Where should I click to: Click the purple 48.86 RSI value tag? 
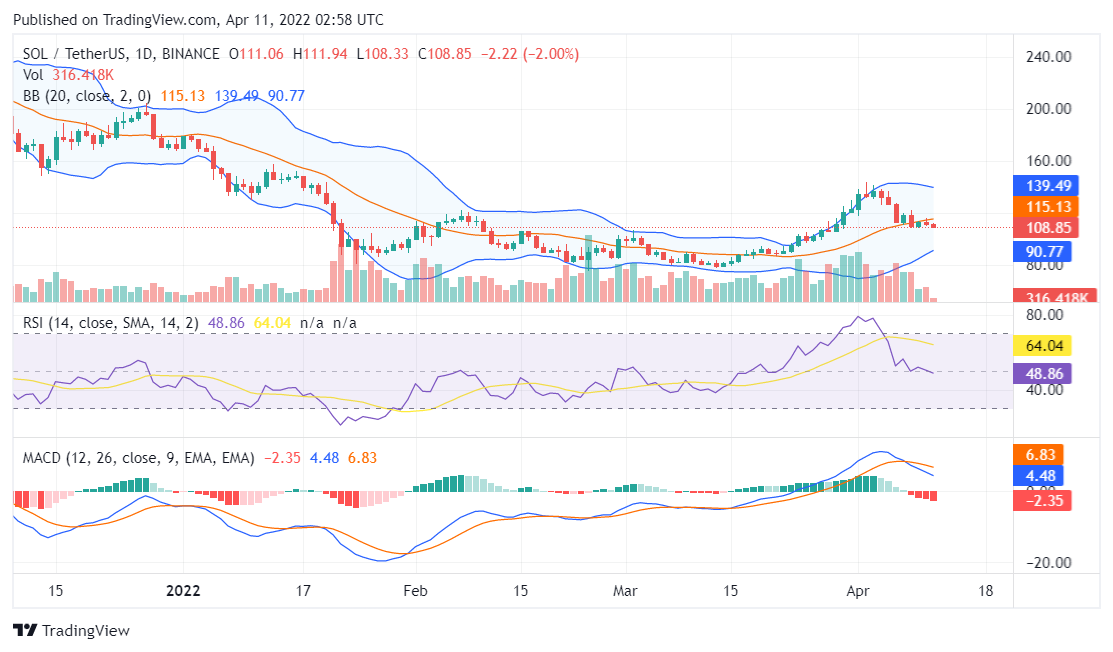(x=1042, y=375)
